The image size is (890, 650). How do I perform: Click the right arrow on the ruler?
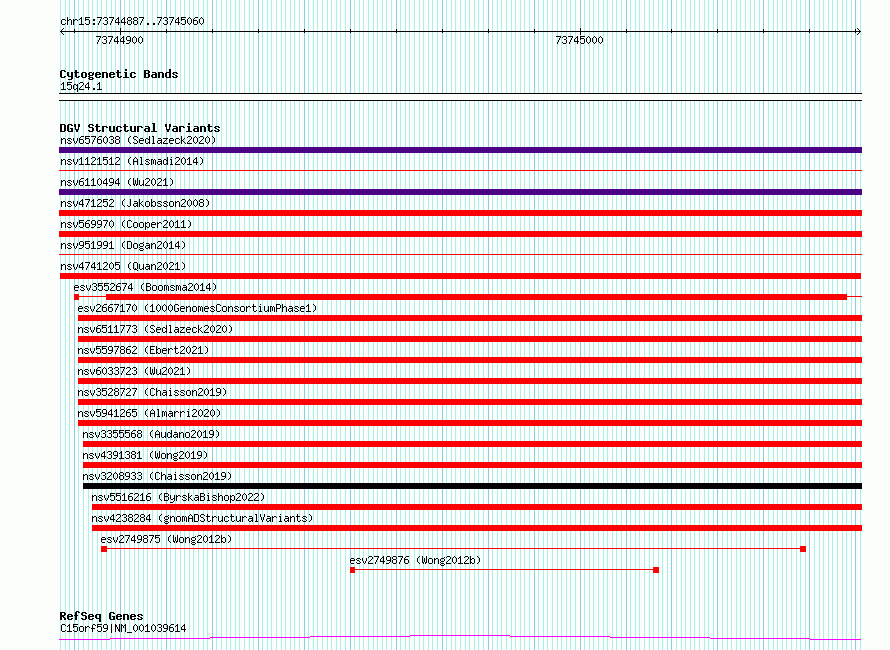[x=858, y=32]
